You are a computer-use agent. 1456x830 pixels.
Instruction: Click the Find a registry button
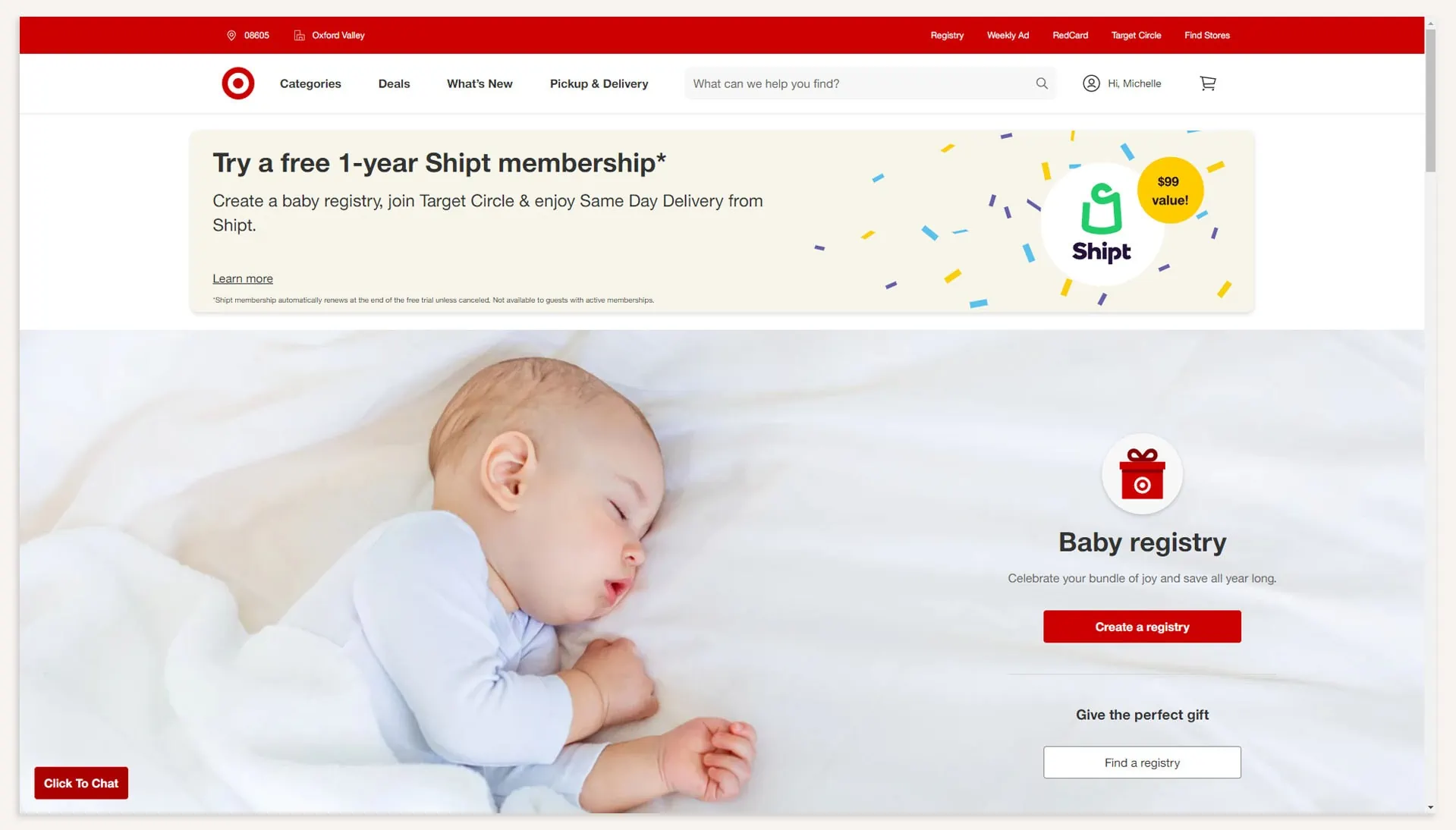tap(1141, 762)
